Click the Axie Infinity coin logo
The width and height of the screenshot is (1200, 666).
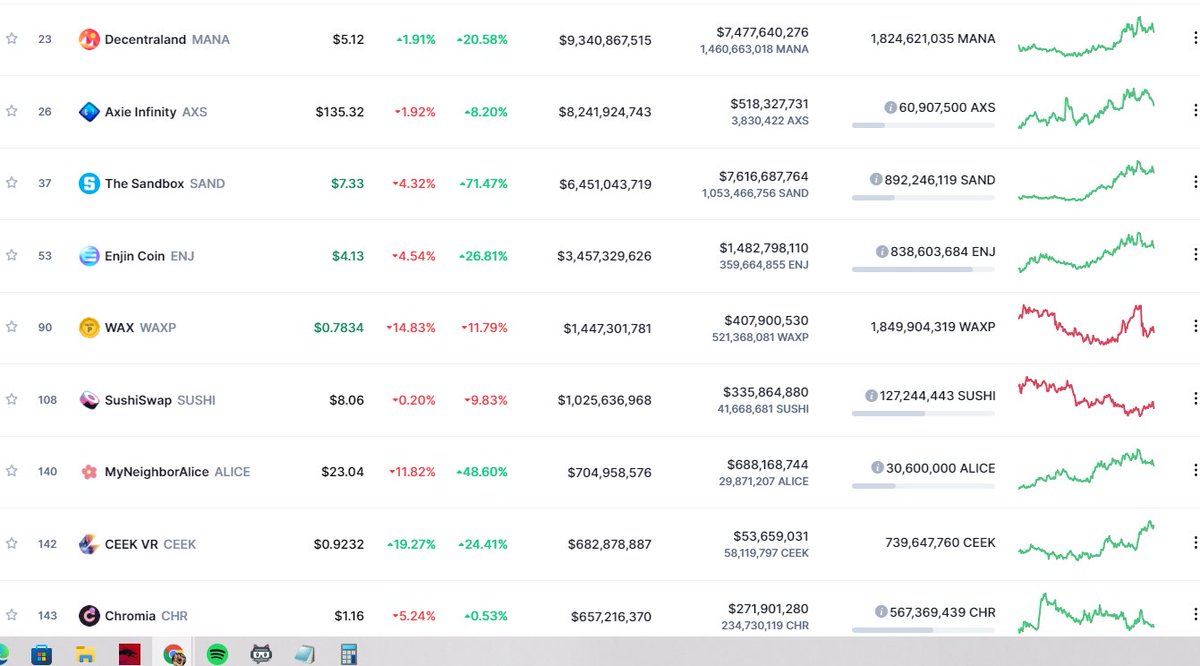[89, 112]
